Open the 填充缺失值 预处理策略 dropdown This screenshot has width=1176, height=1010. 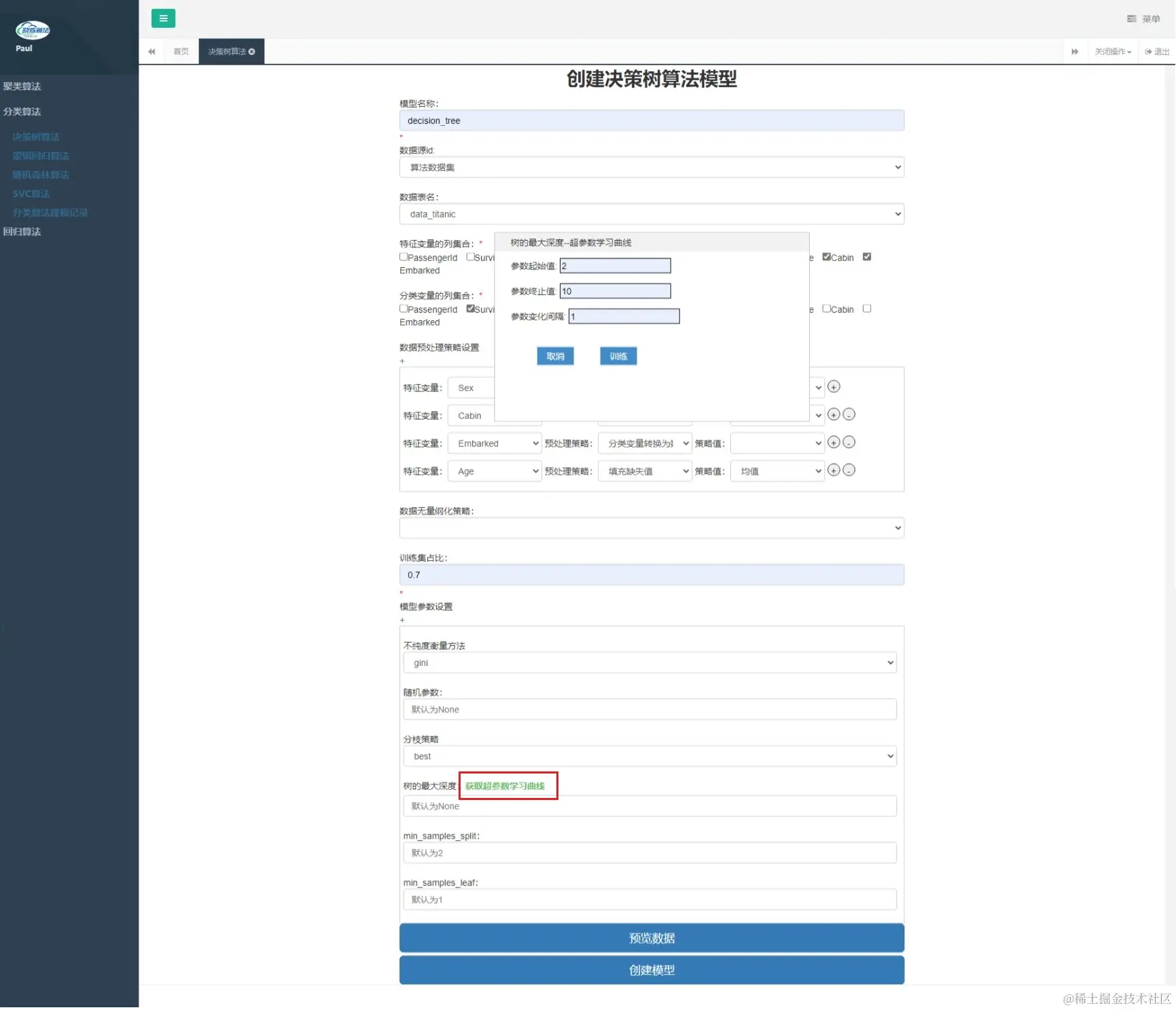tap(645, 471)
